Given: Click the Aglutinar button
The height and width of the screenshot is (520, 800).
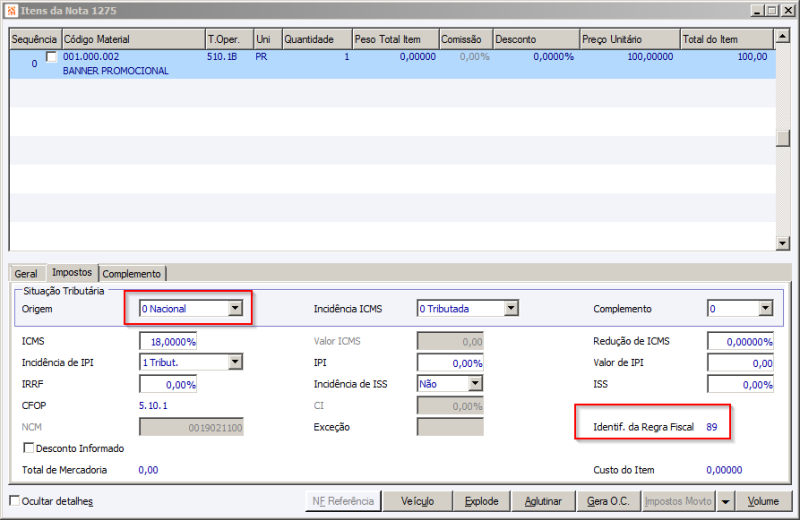Looking at the screenshot, I should pyautogui.click(x=543, y=501).
